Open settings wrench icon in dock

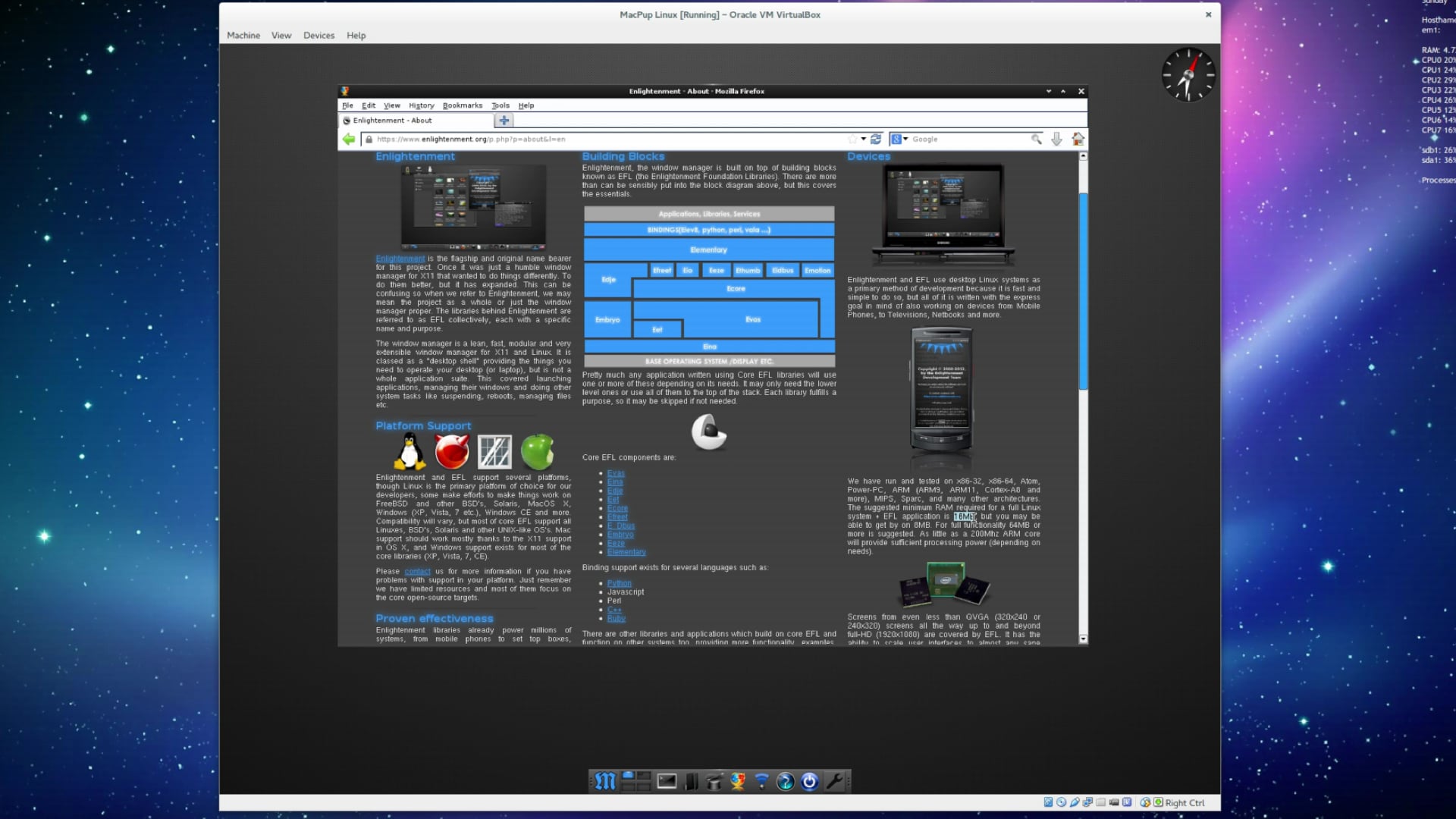(834, 781)
